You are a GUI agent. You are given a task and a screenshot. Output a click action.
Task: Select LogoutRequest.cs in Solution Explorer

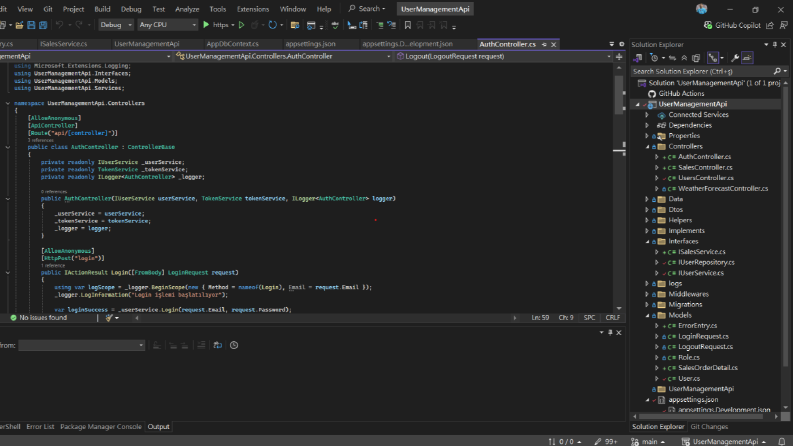tap(705, 347)
